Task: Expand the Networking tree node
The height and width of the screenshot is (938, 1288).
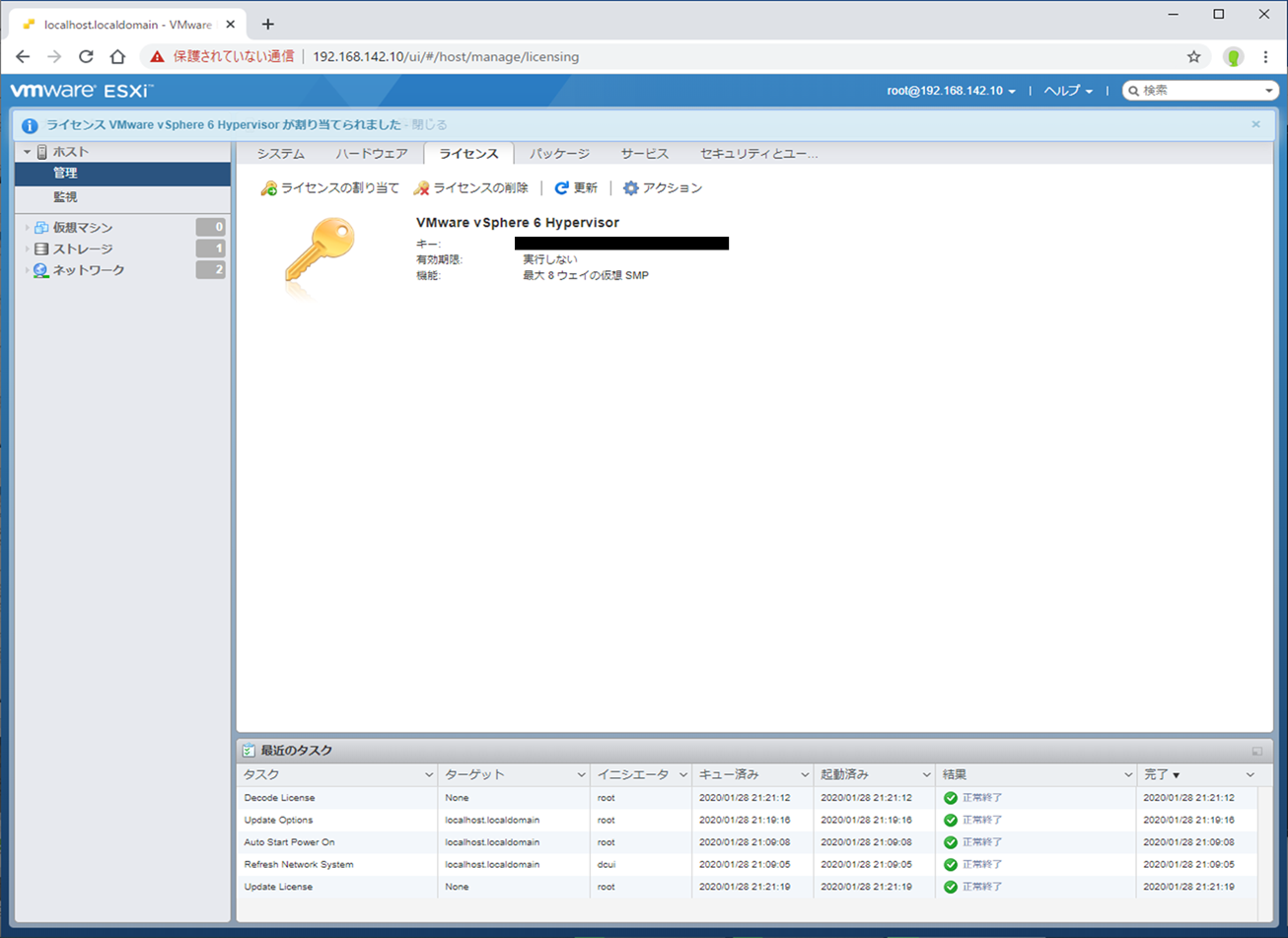Action: pos(28,270)
